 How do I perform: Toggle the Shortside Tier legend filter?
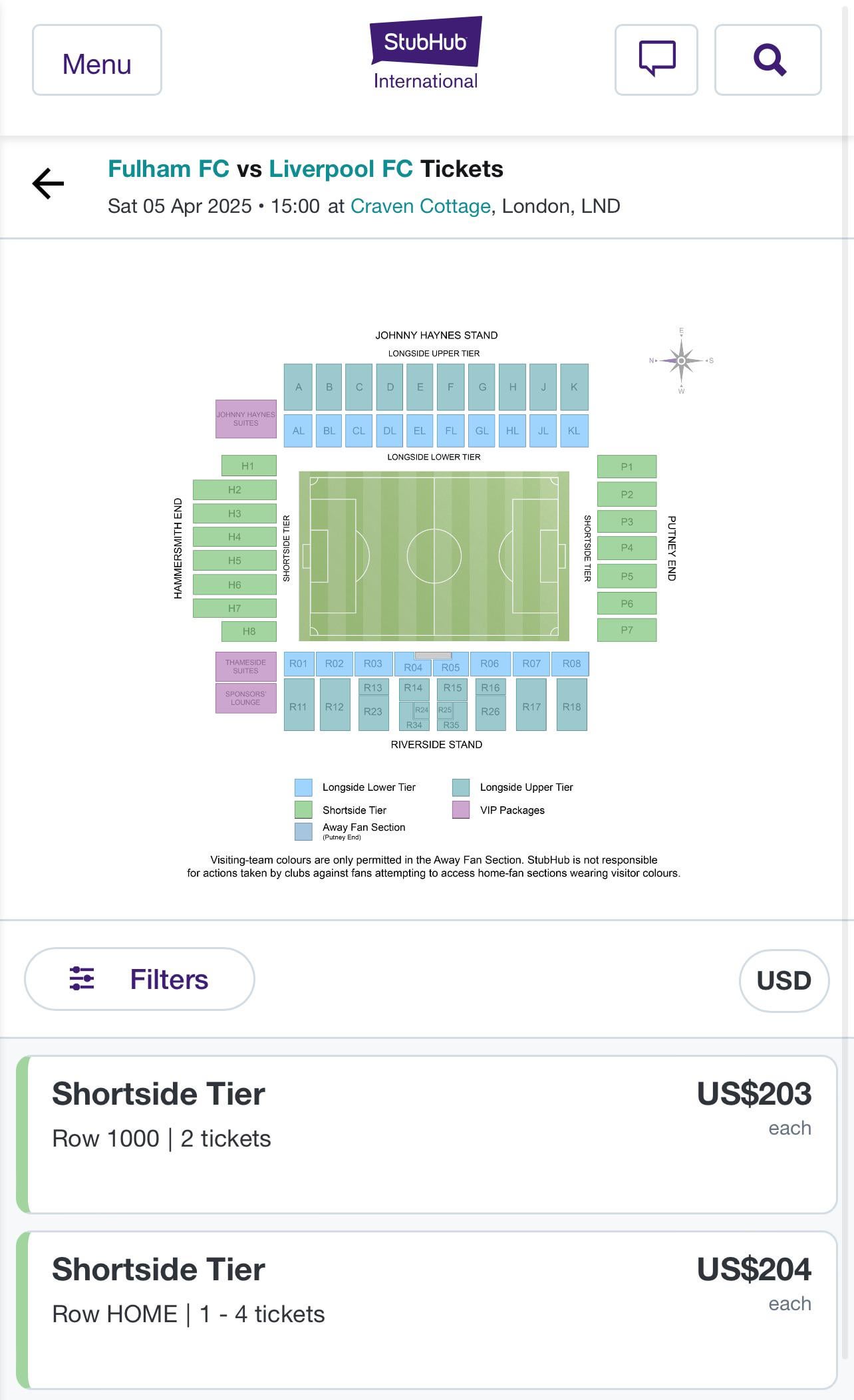tap(303, 809)
